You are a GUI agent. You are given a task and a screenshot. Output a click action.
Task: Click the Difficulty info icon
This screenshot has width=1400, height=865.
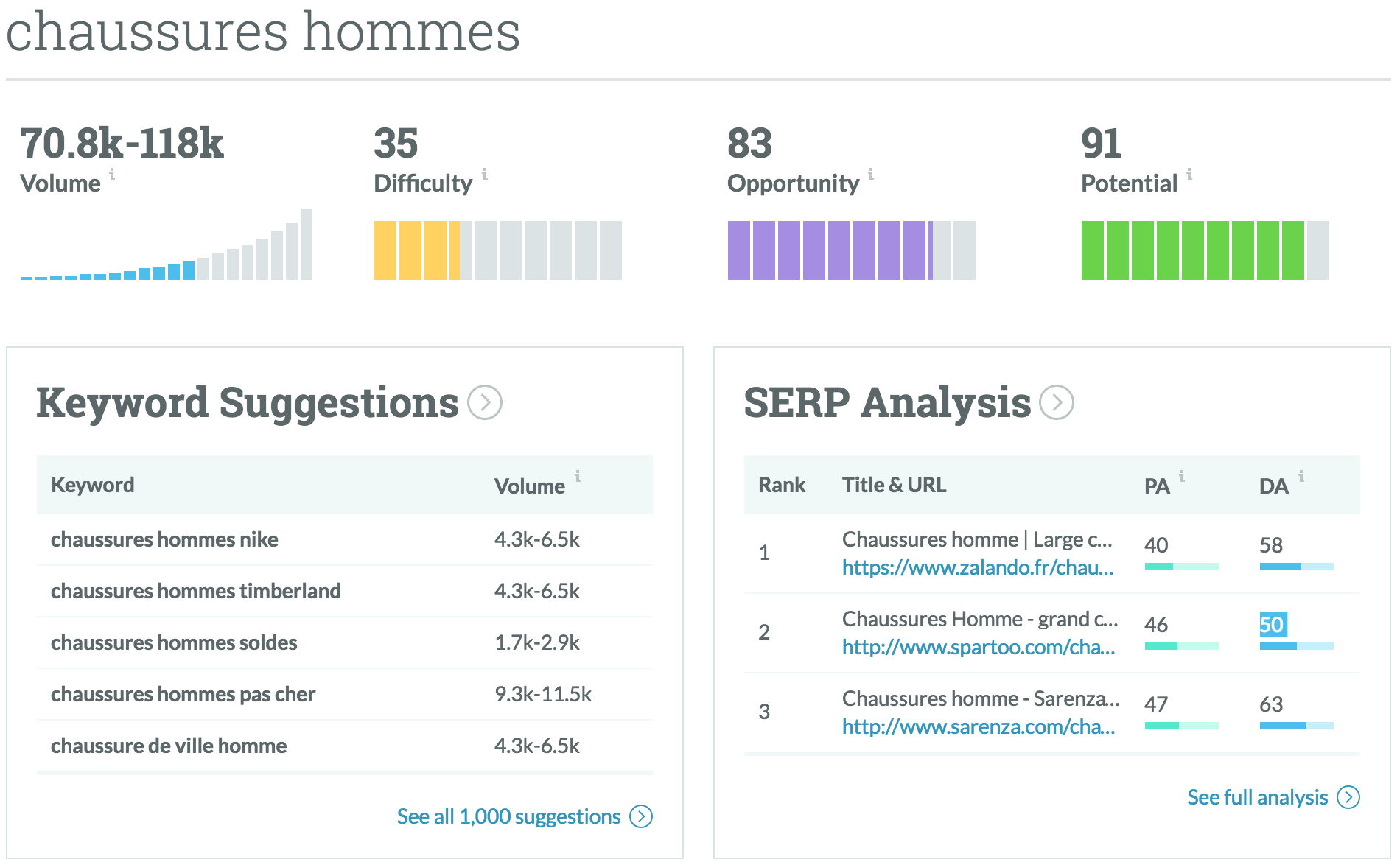485,175
